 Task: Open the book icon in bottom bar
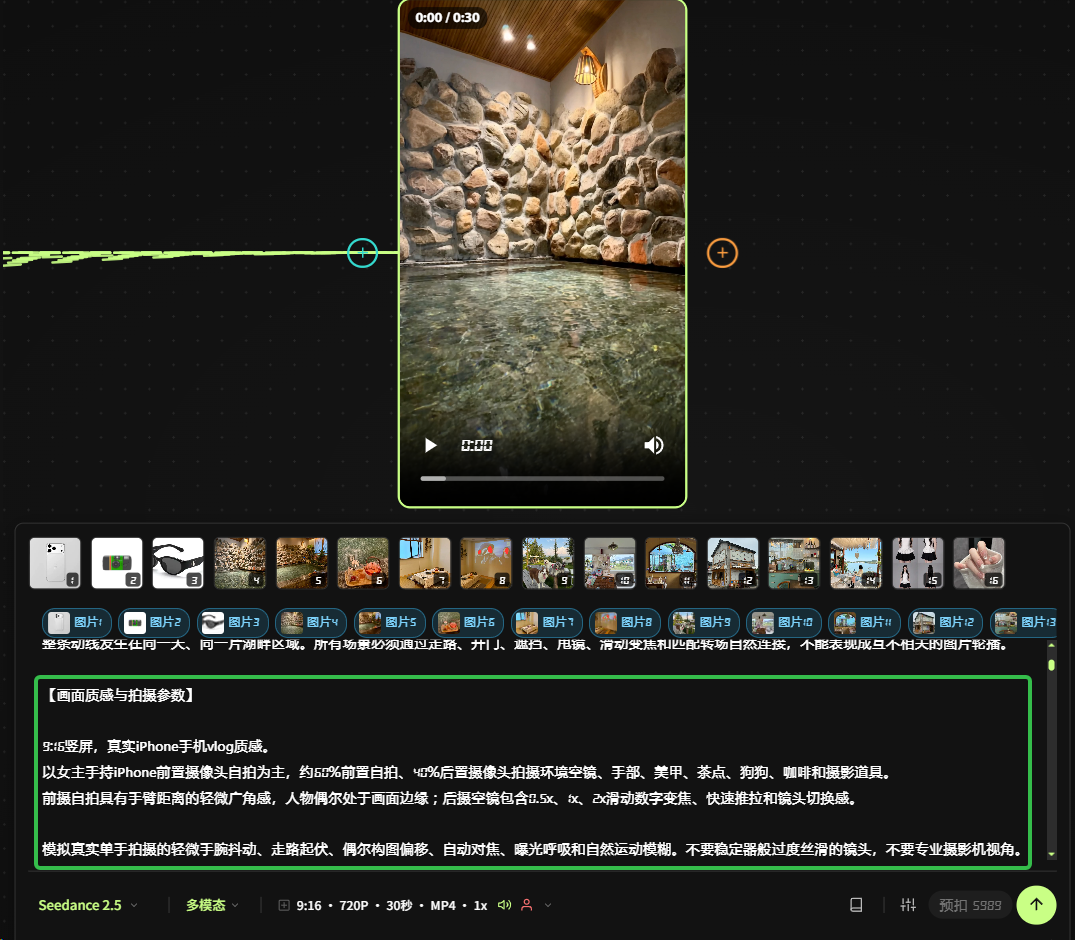[856, 905]
